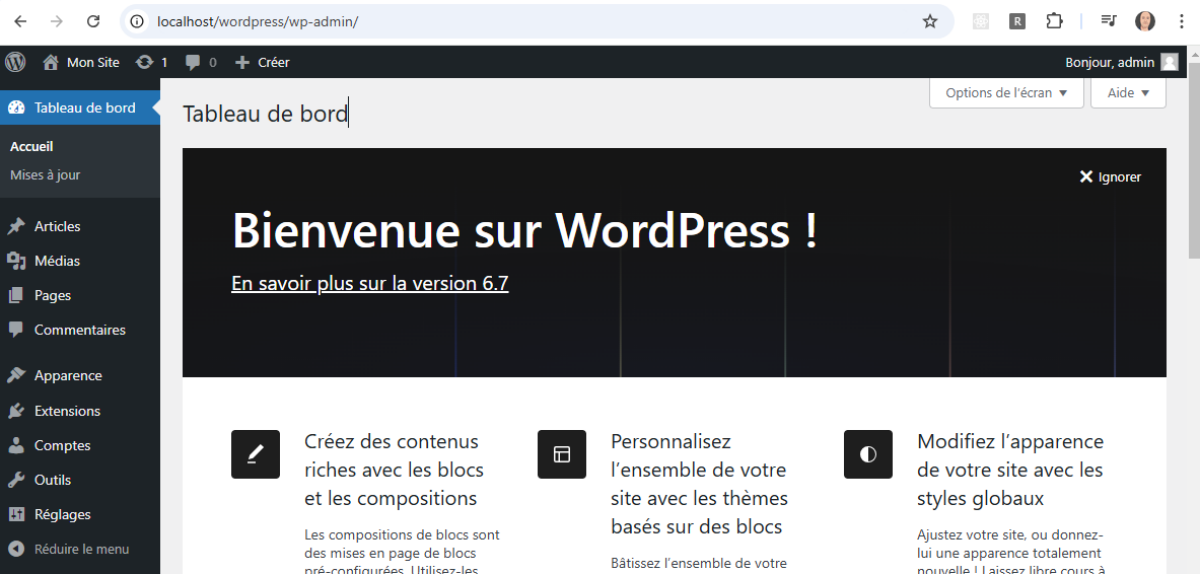Click the layout themes icon tile

click(562, 454)
